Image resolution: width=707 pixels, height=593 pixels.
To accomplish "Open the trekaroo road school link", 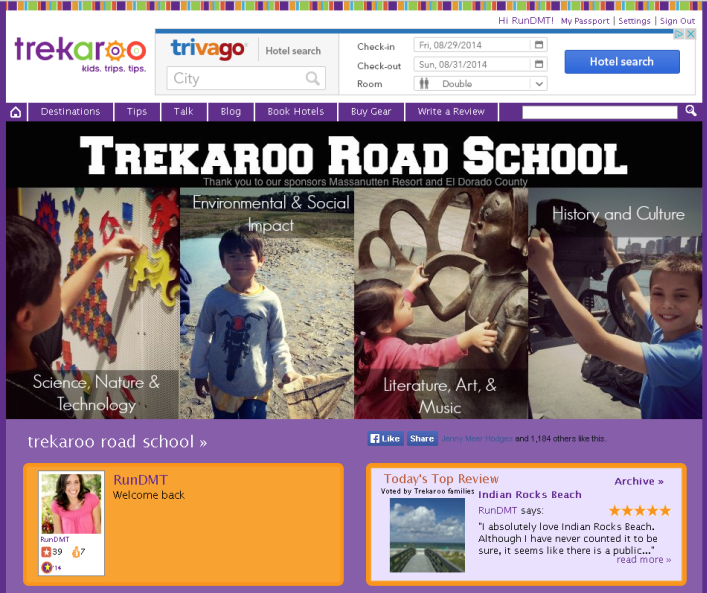I will 117,441.
